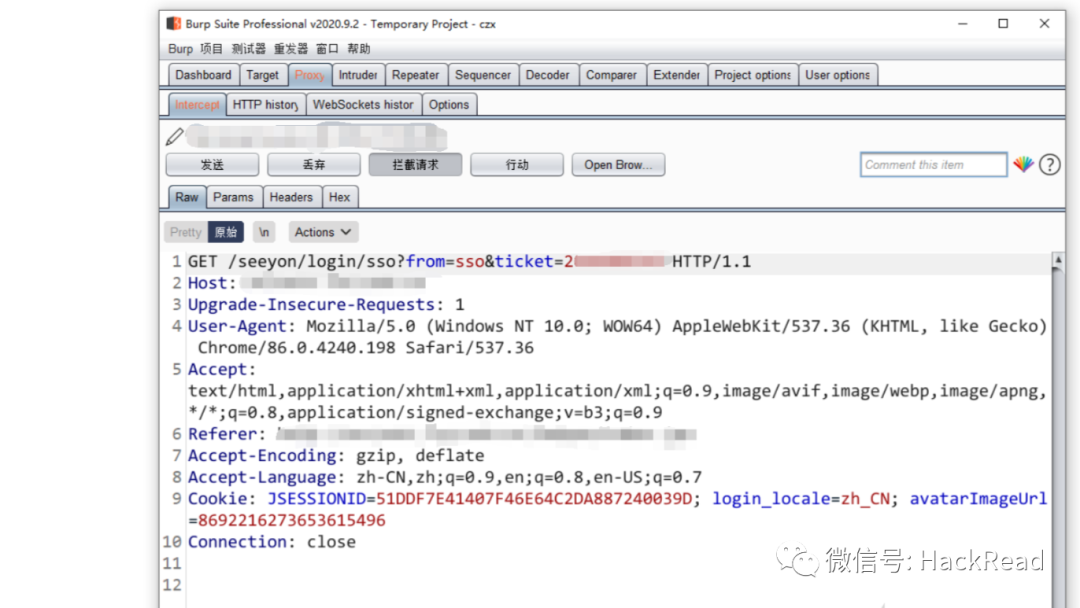Click the avatarImageUrl value 8692216273653615496

[x=291, y=520]
